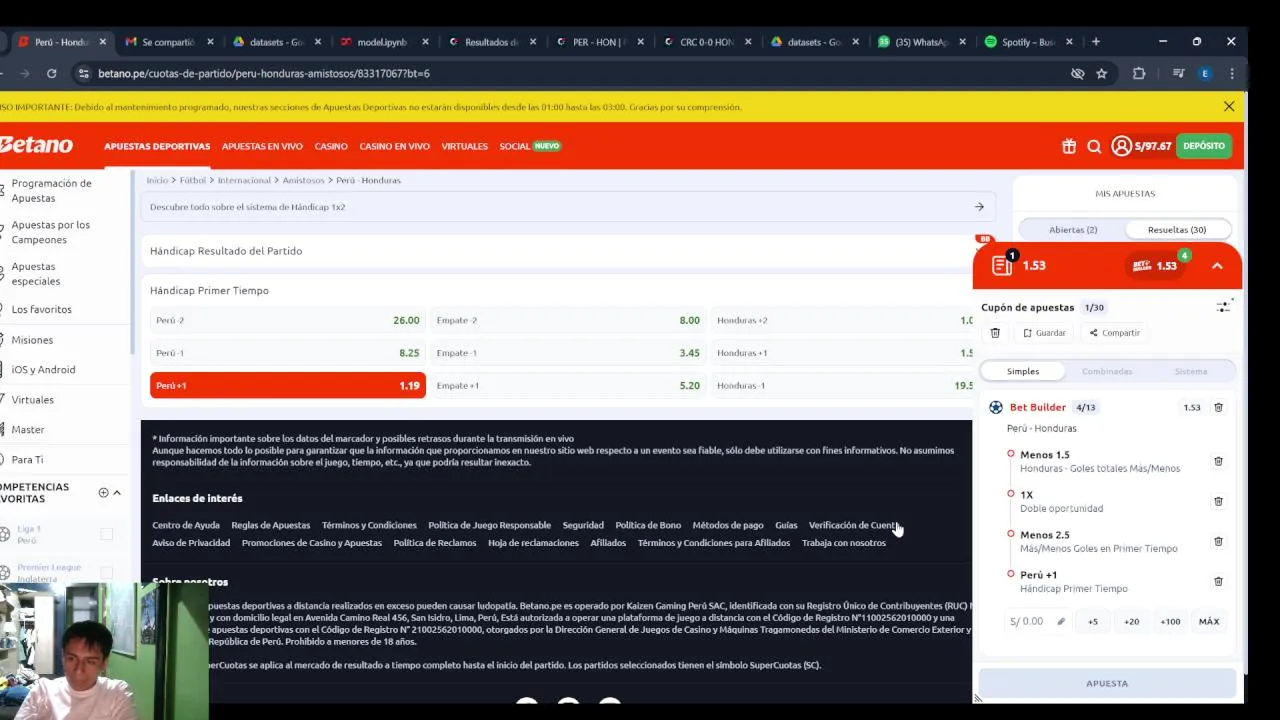The width and height of the screenshot is (1280, 720).
Task: Open the user account profile icon
Action: pos(1121,146)
